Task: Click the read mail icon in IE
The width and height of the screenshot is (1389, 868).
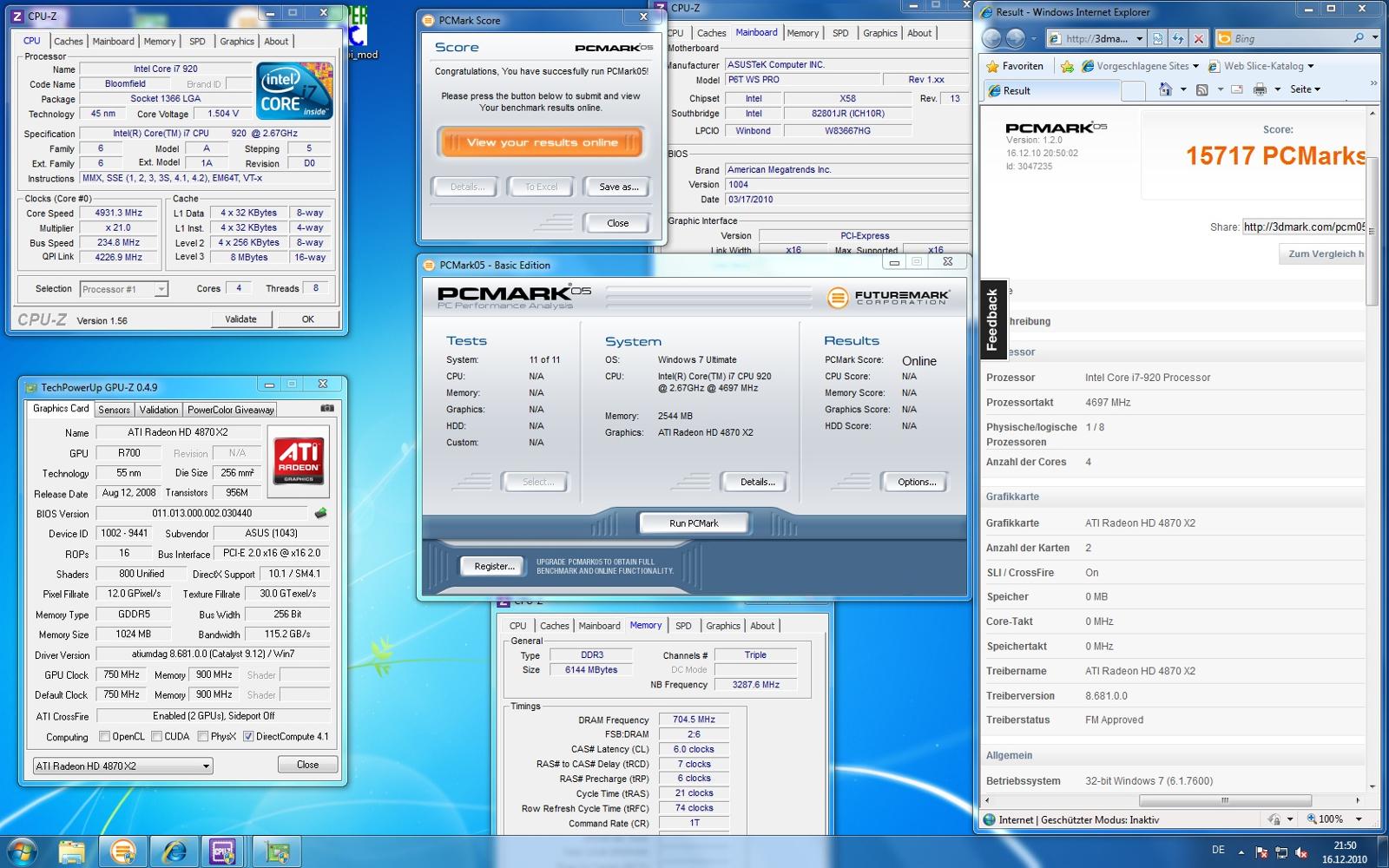Action: (1237, 89)
